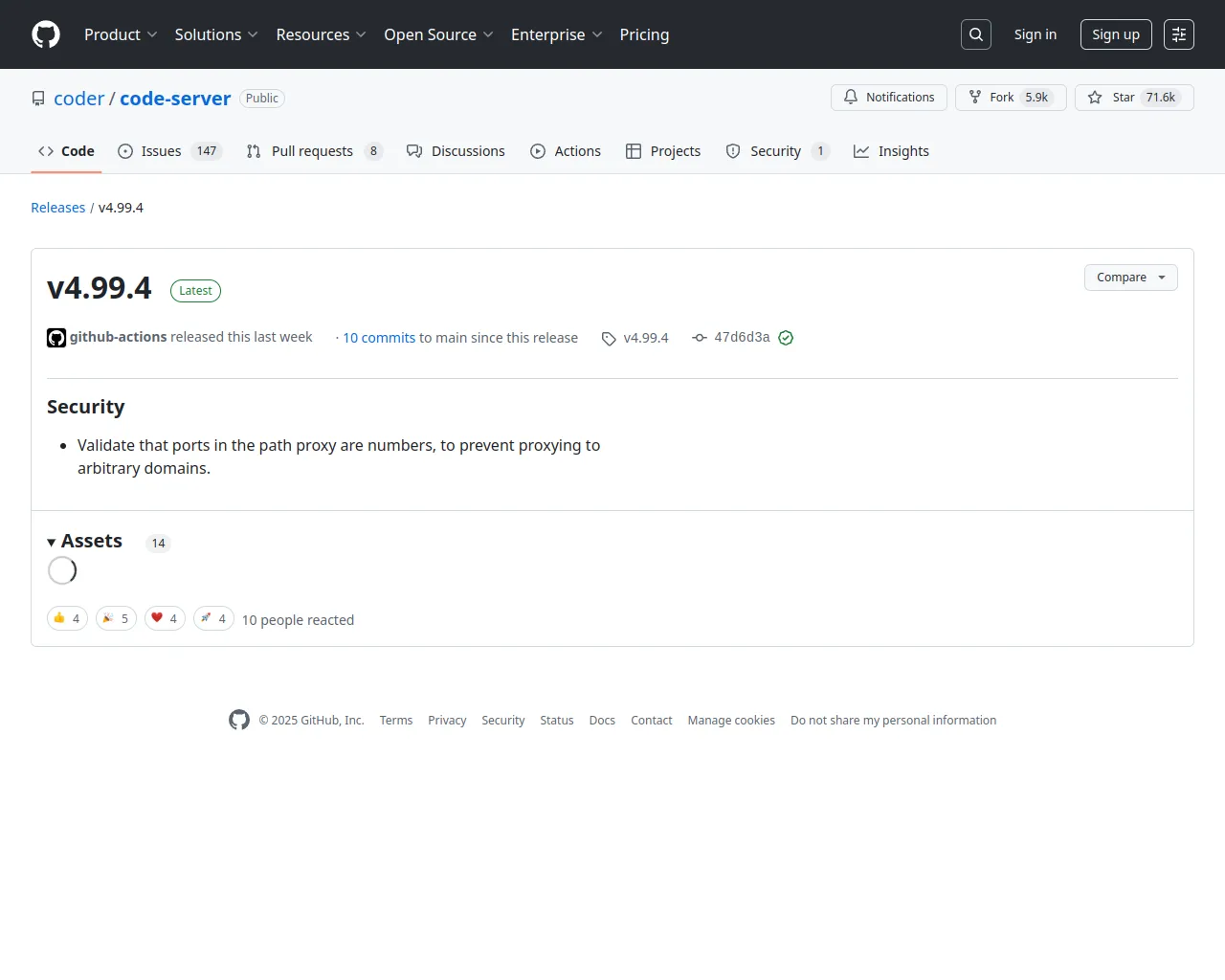Click the Star icon

click(1095, 98)
